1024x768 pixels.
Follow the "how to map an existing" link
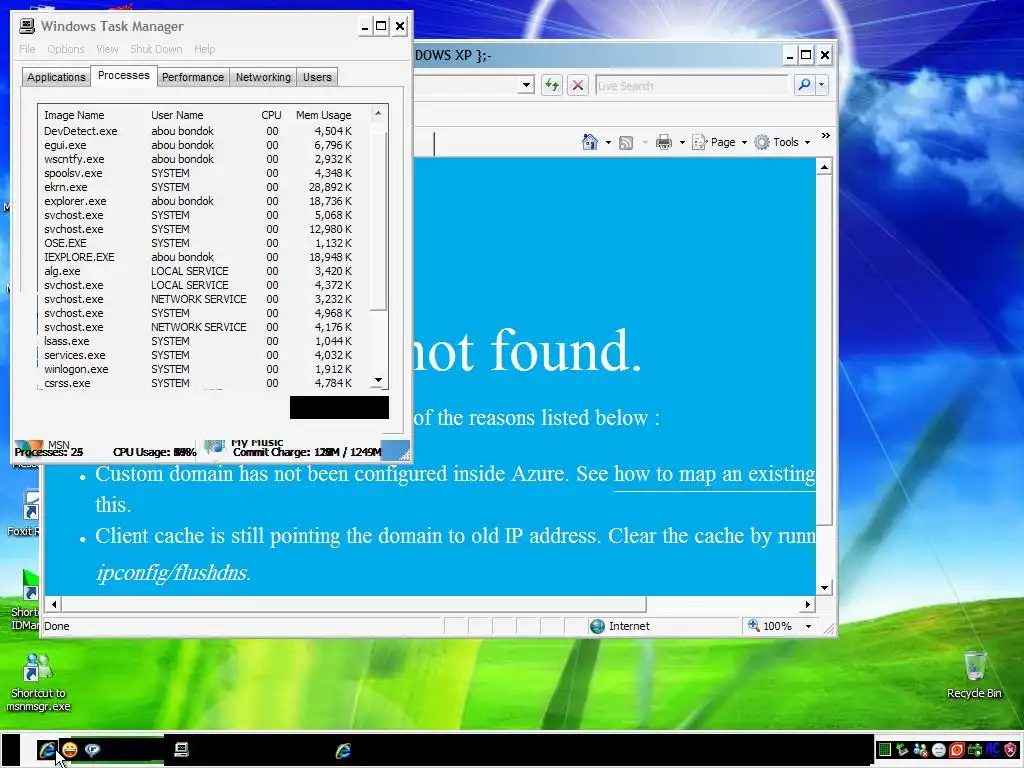[714, 474]
